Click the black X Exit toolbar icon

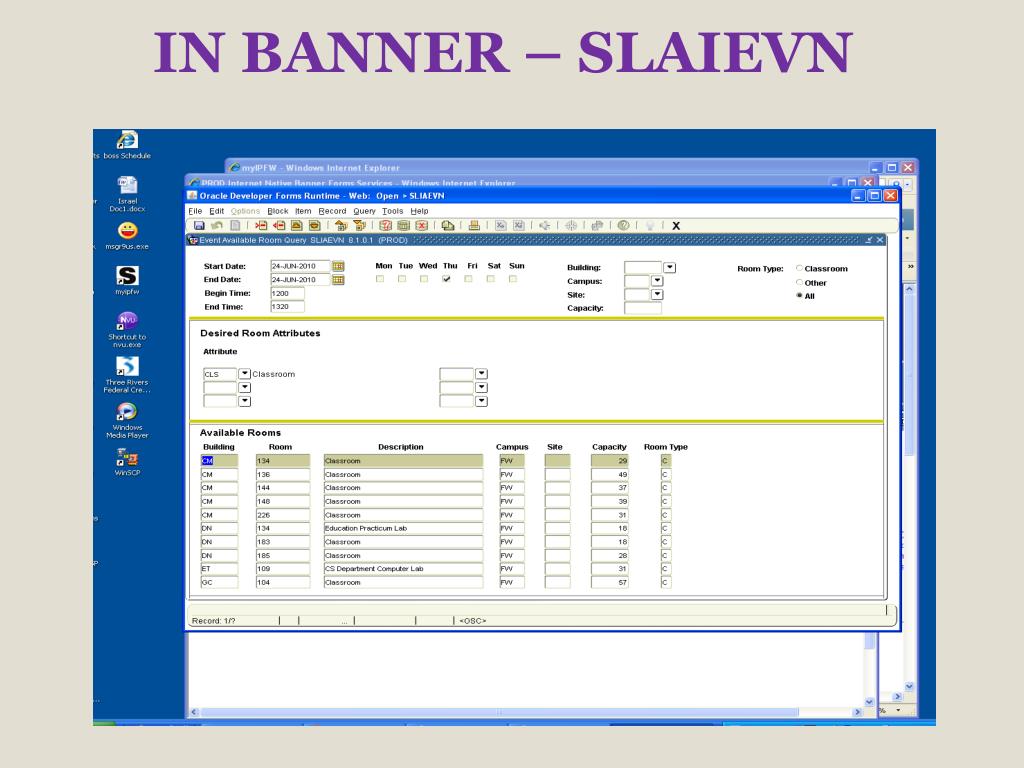[676, 226]
